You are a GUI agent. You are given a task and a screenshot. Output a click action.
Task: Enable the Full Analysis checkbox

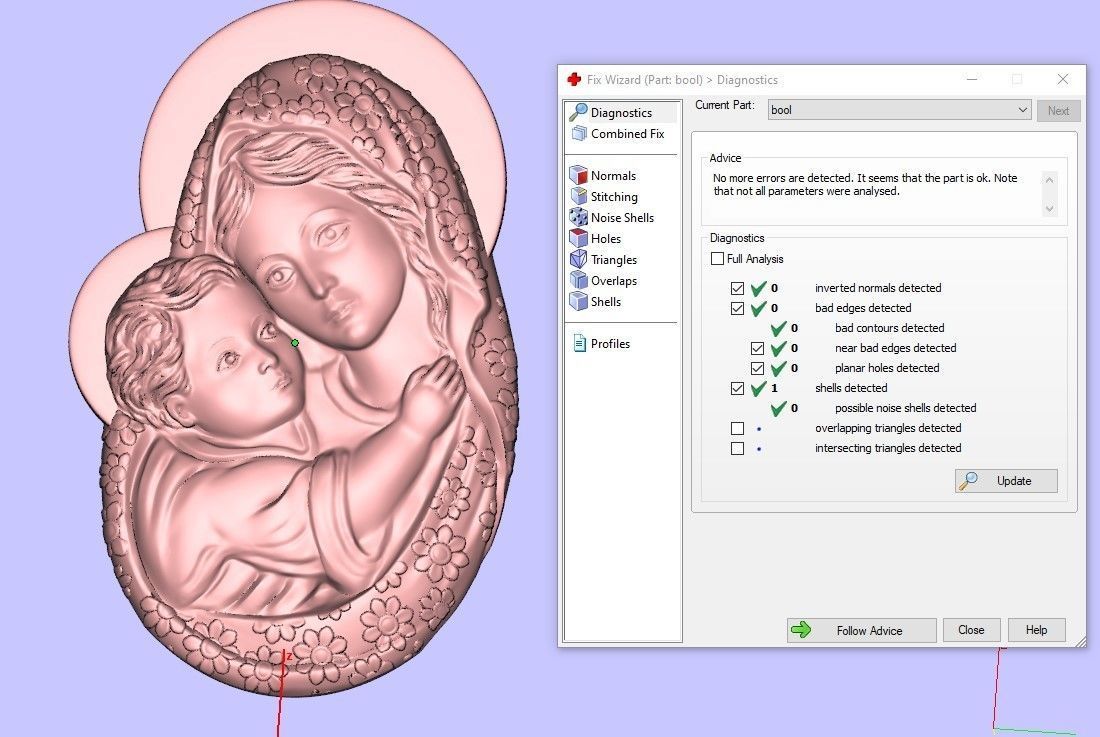(717, 259)
